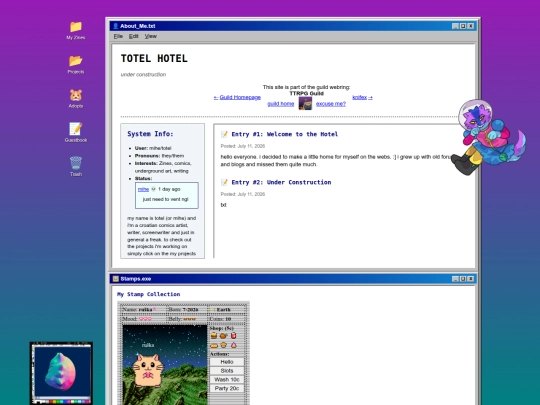Follow the Guild Homepage webring link
Viewport: 540px width, 405px height.
point(237,97)
